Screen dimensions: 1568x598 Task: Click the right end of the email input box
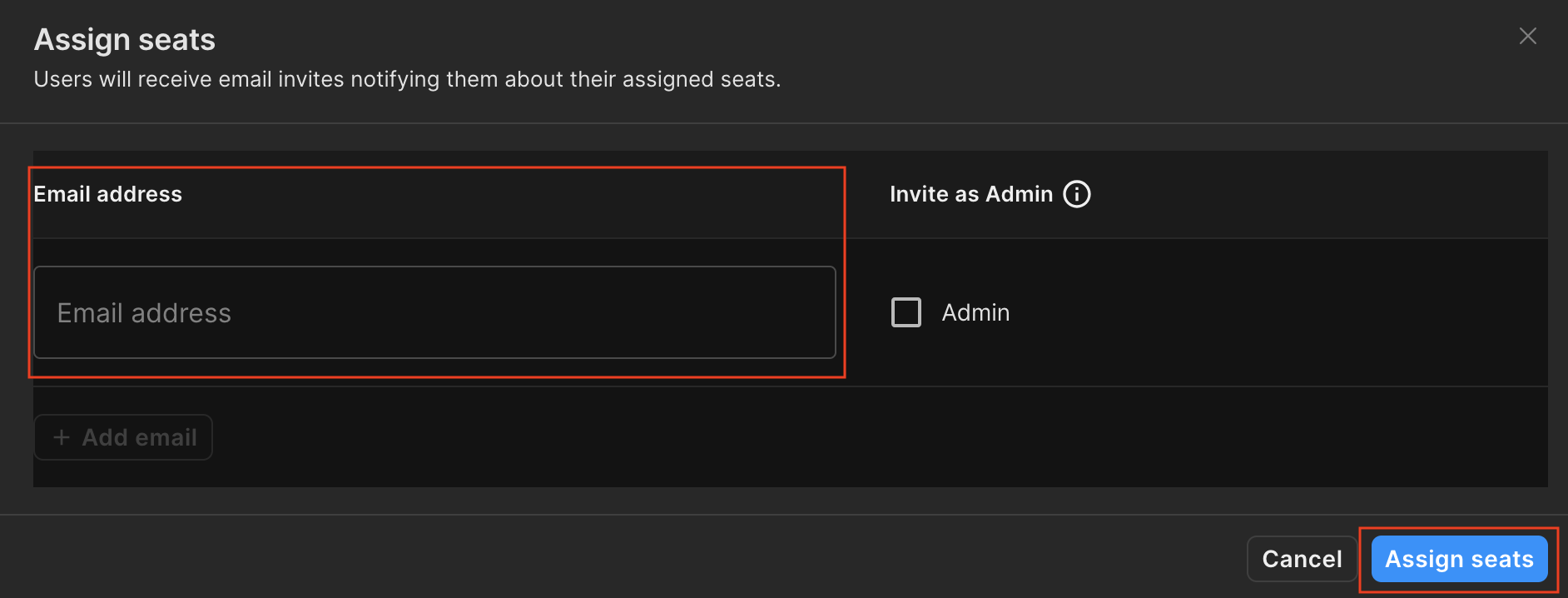coord(799,312)
